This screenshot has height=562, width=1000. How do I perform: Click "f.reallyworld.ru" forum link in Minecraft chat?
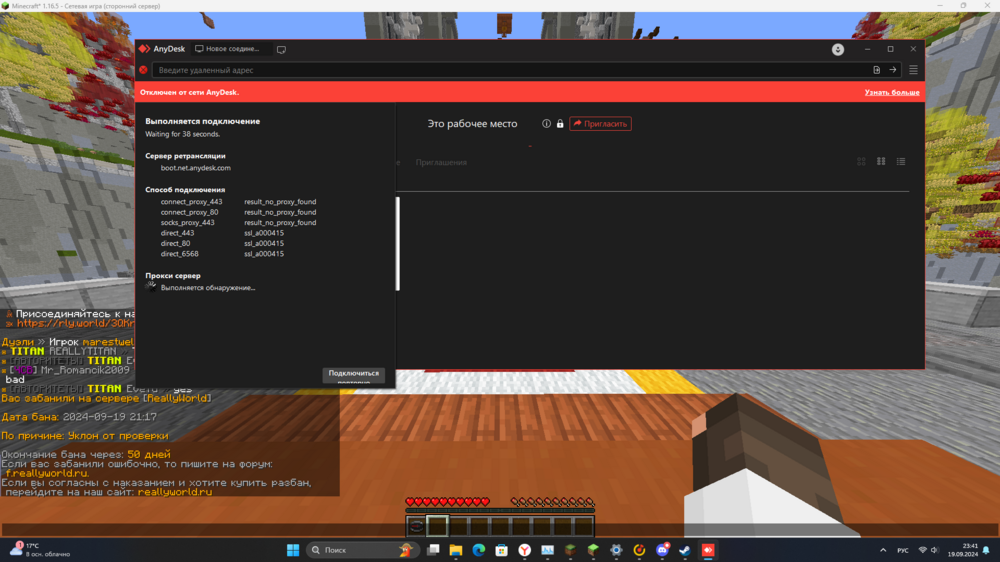(x=47, y=473)
